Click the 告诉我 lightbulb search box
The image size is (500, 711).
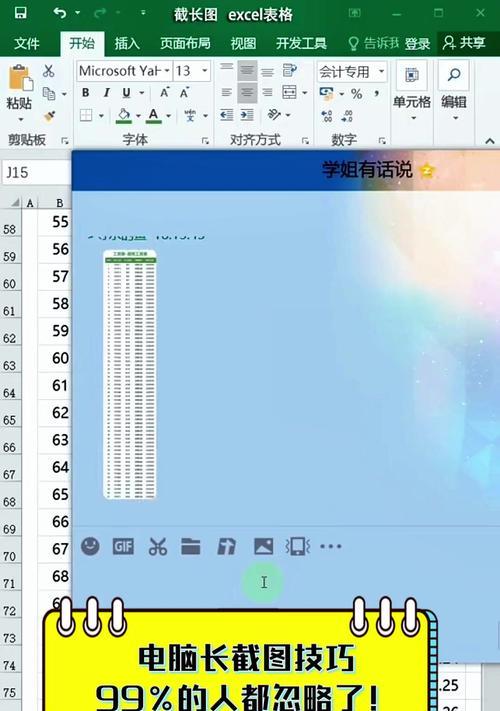point(374,44)
